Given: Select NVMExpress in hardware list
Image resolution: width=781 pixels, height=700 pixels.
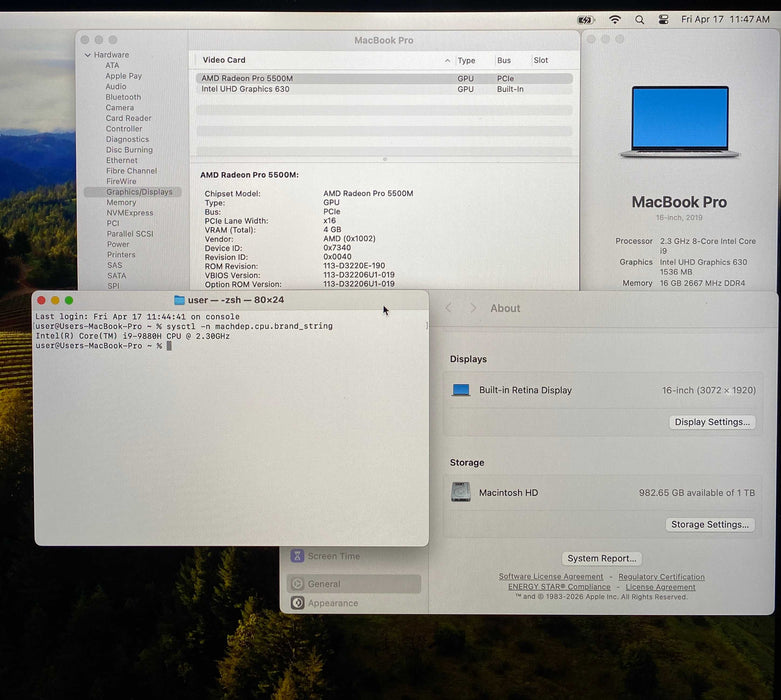Looking at the screenshot, I should coord(130,213).
